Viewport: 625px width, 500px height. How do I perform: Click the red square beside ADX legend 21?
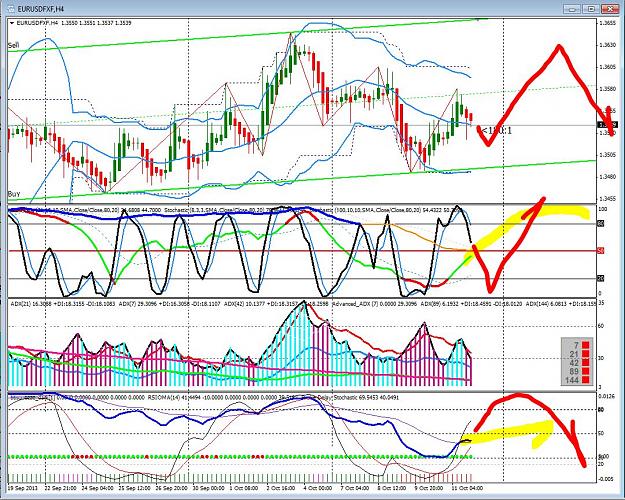click(x=586, y=354)
